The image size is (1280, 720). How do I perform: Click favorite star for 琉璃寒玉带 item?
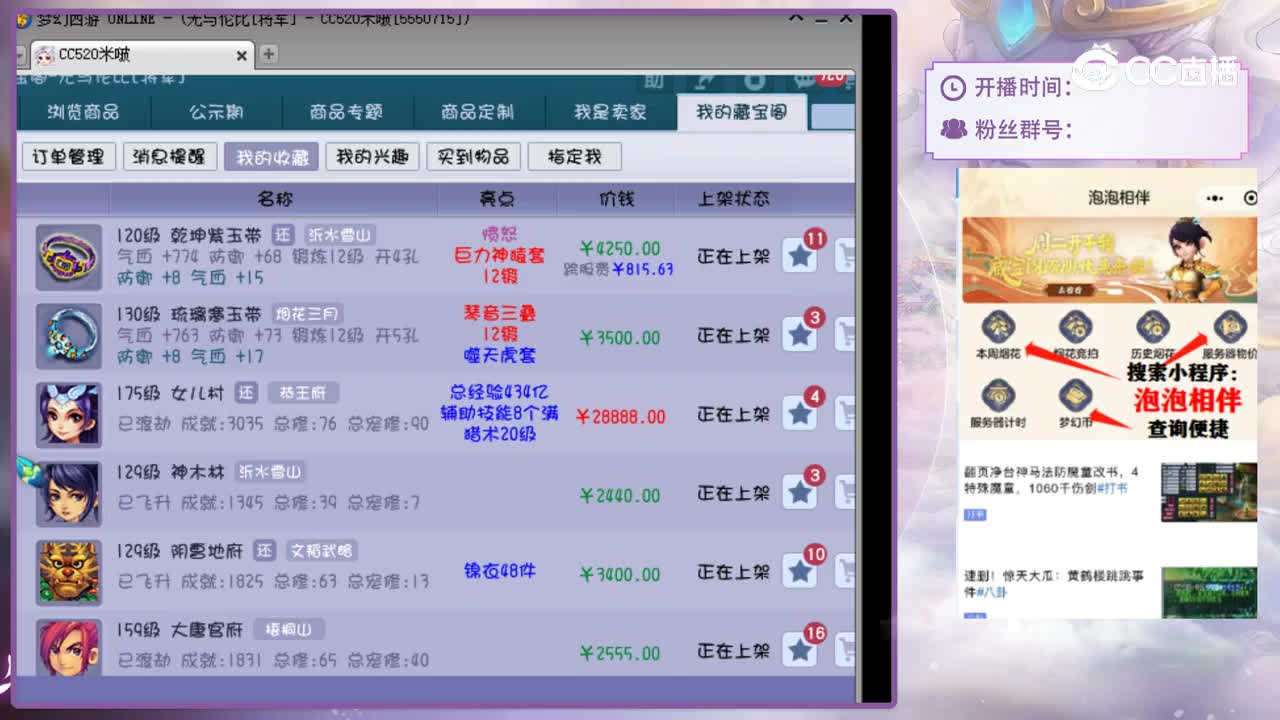coord(799,334)
